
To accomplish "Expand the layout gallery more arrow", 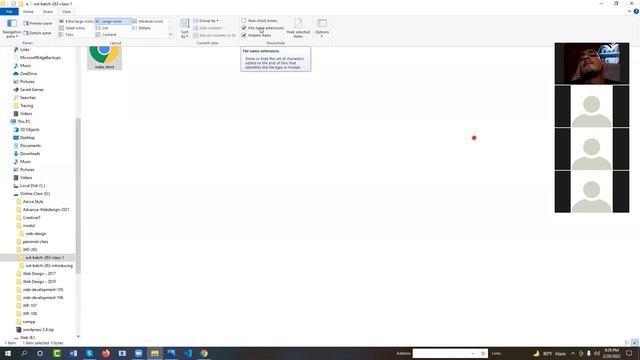I will click(x=171, y=35).
